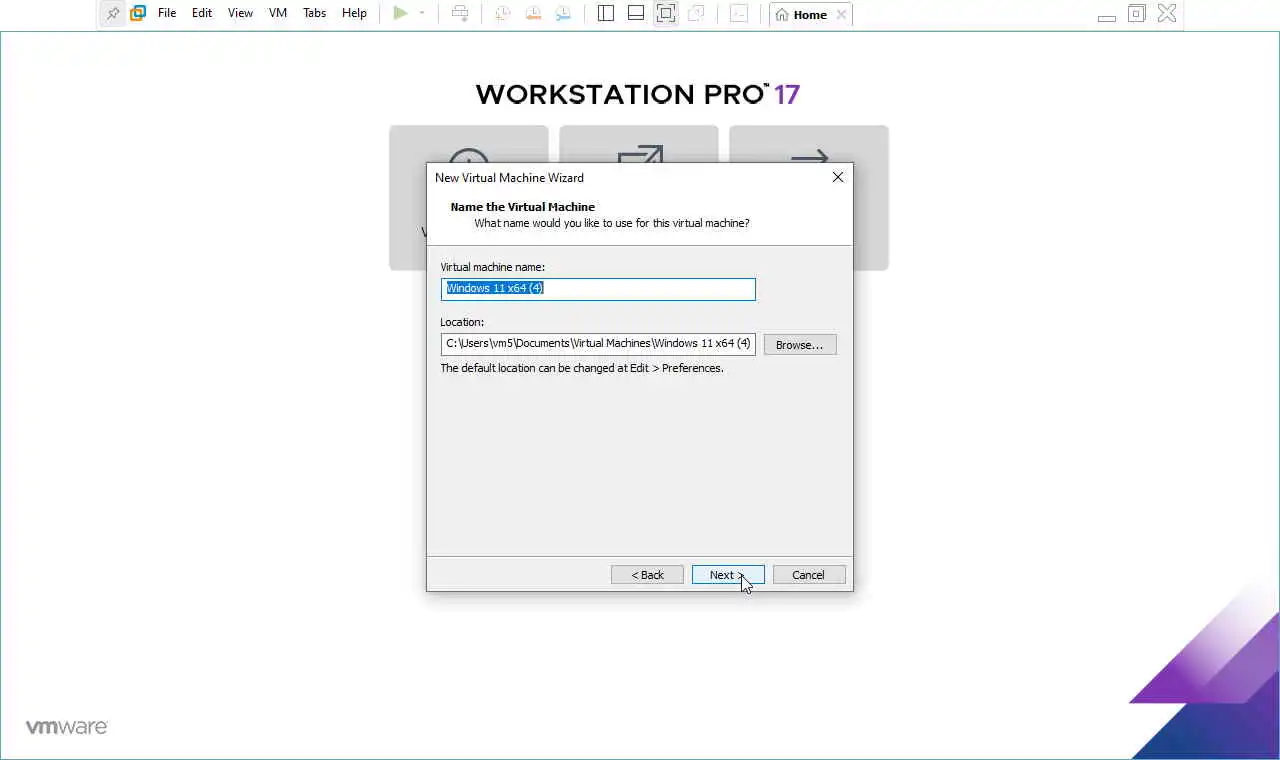Image resolution: width=1280 pixels, height=760 pixels.
Task: Click the Send Ctrl+Alt+Del icon
Action: pyautogui.click(x=460, y=14)
